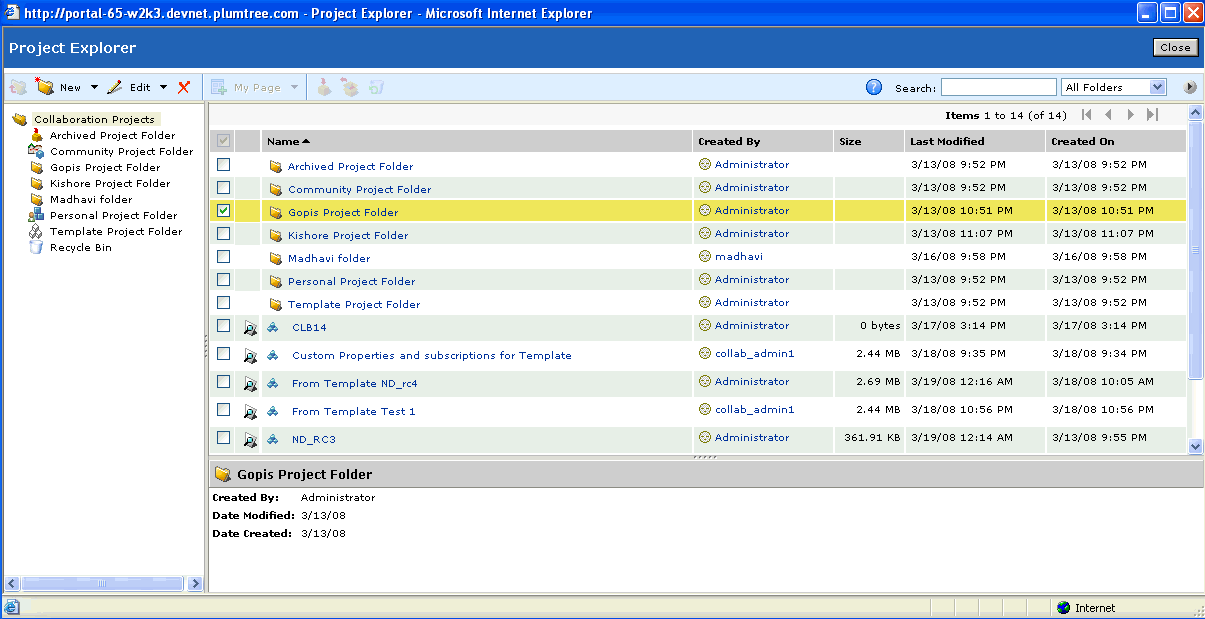Viewport: 1205px width, 619px height.
Task: Click the select-all header checkbox
Action: [224, 141]
